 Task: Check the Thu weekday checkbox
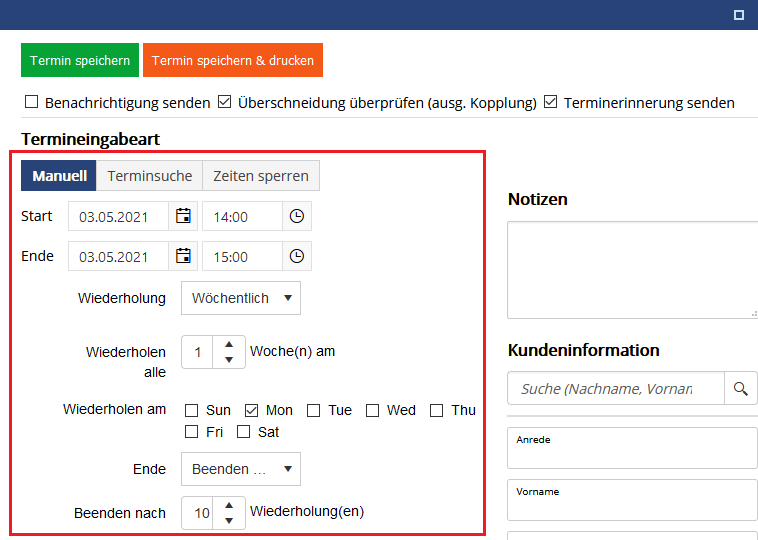[437, 410]
